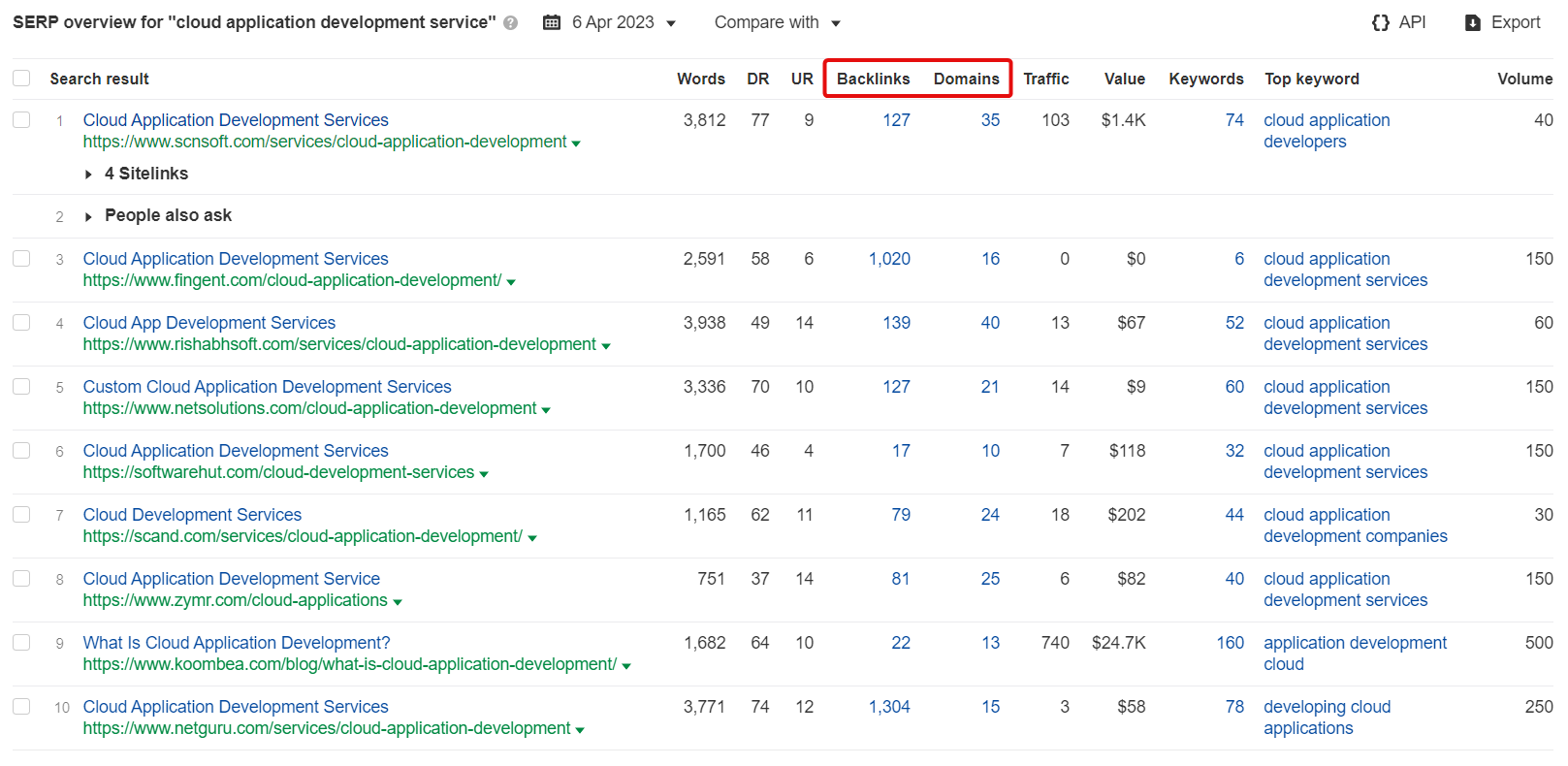1568x766 pixels.
Task: Open 'Custom Cloud Application Development Services' title
Action: click(x=268, y=387)
